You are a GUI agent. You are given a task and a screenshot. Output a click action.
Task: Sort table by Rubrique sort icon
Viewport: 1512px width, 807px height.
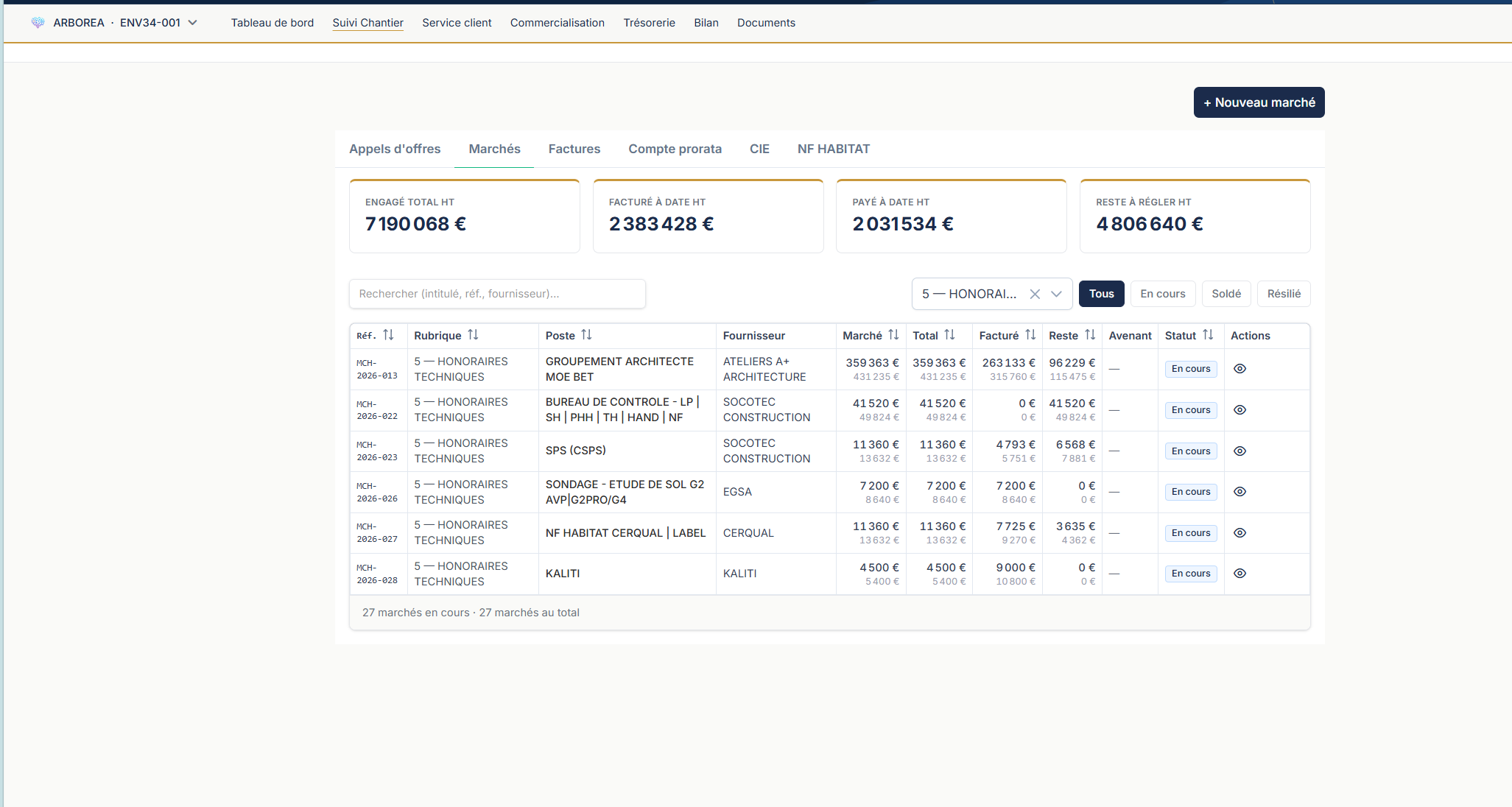(473, 335)
